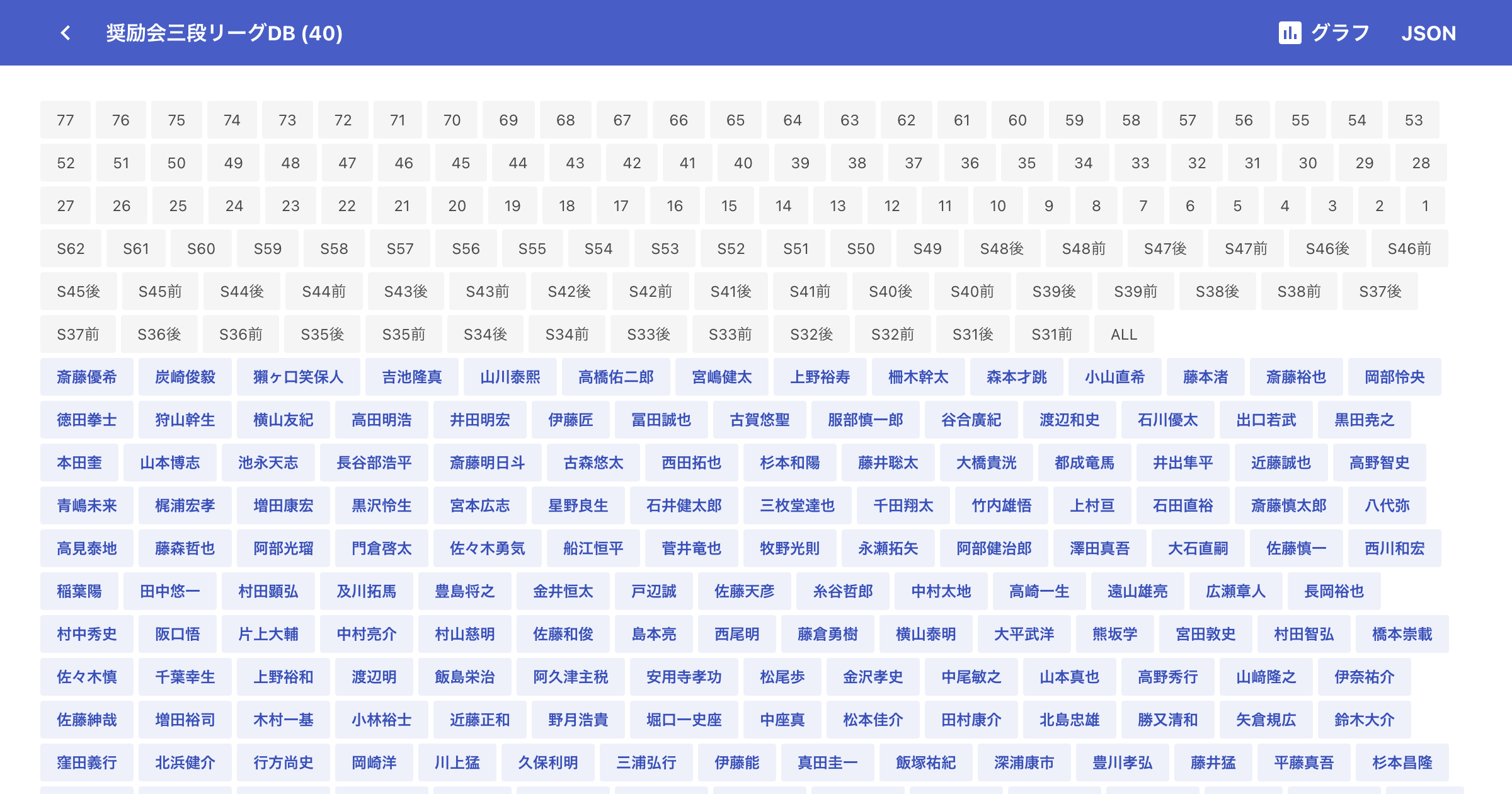This screenshot has width=1512, height=794.
Task: Select league number 27
Action: [66, 205]
